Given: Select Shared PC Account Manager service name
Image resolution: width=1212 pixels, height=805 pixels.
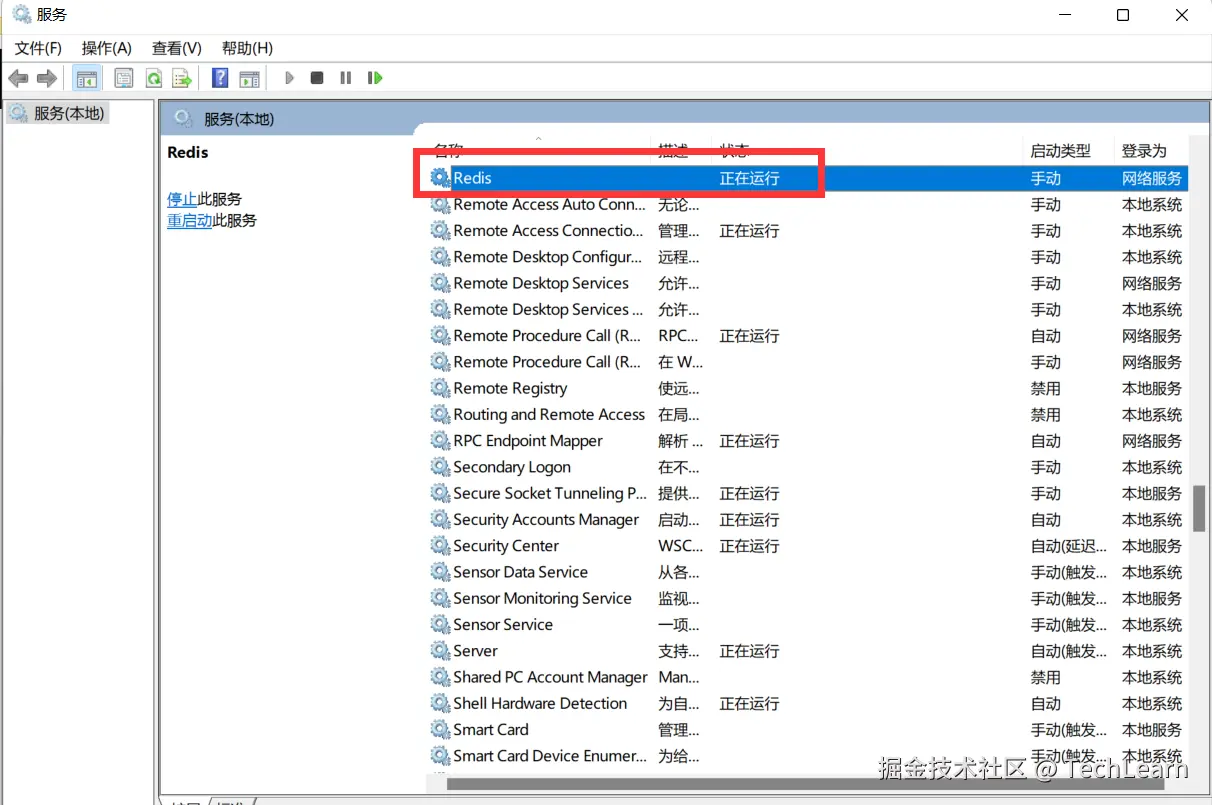Looking at the screenshot, I should pyautogui.click(x=550, y=677).
